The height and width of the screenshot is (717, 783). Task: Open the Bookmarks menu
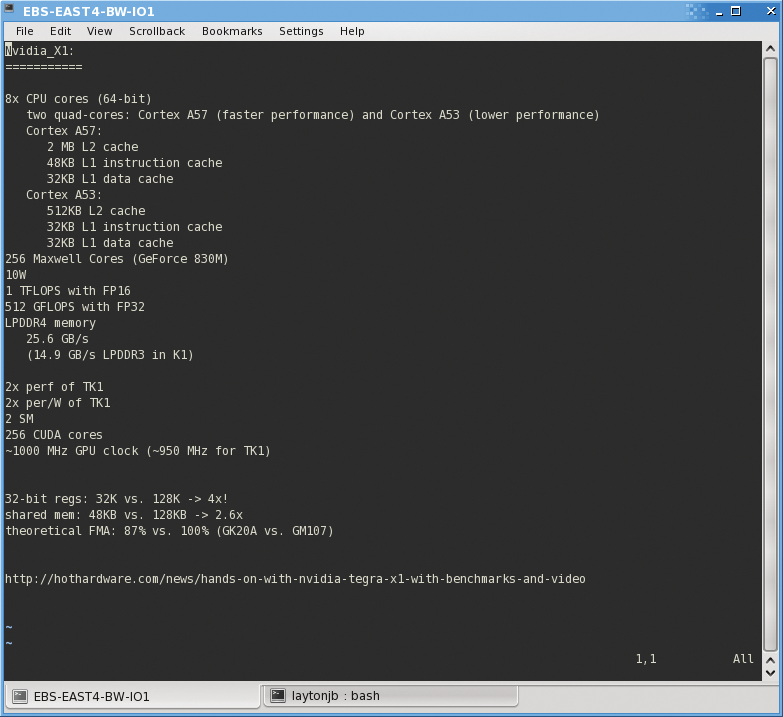[232, 31]
